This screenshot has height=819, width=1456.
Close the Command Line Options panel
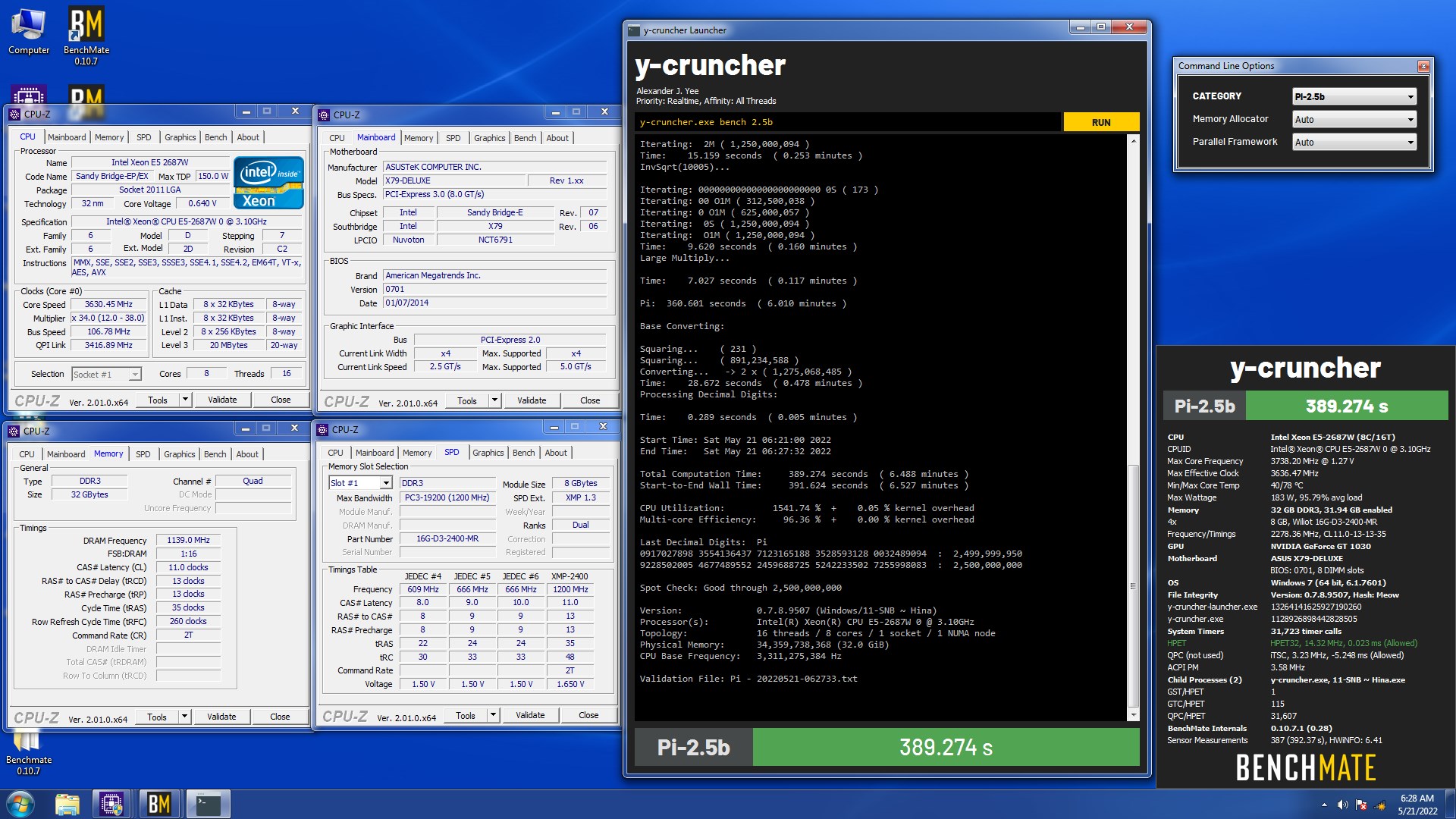click(x=1423, y=66)
